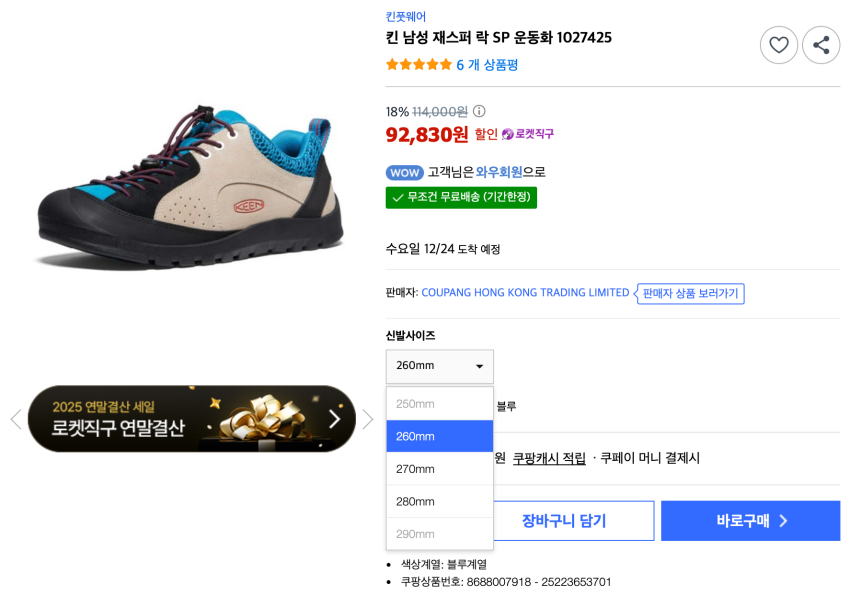Choose 280mm from size list

point(439,501)
